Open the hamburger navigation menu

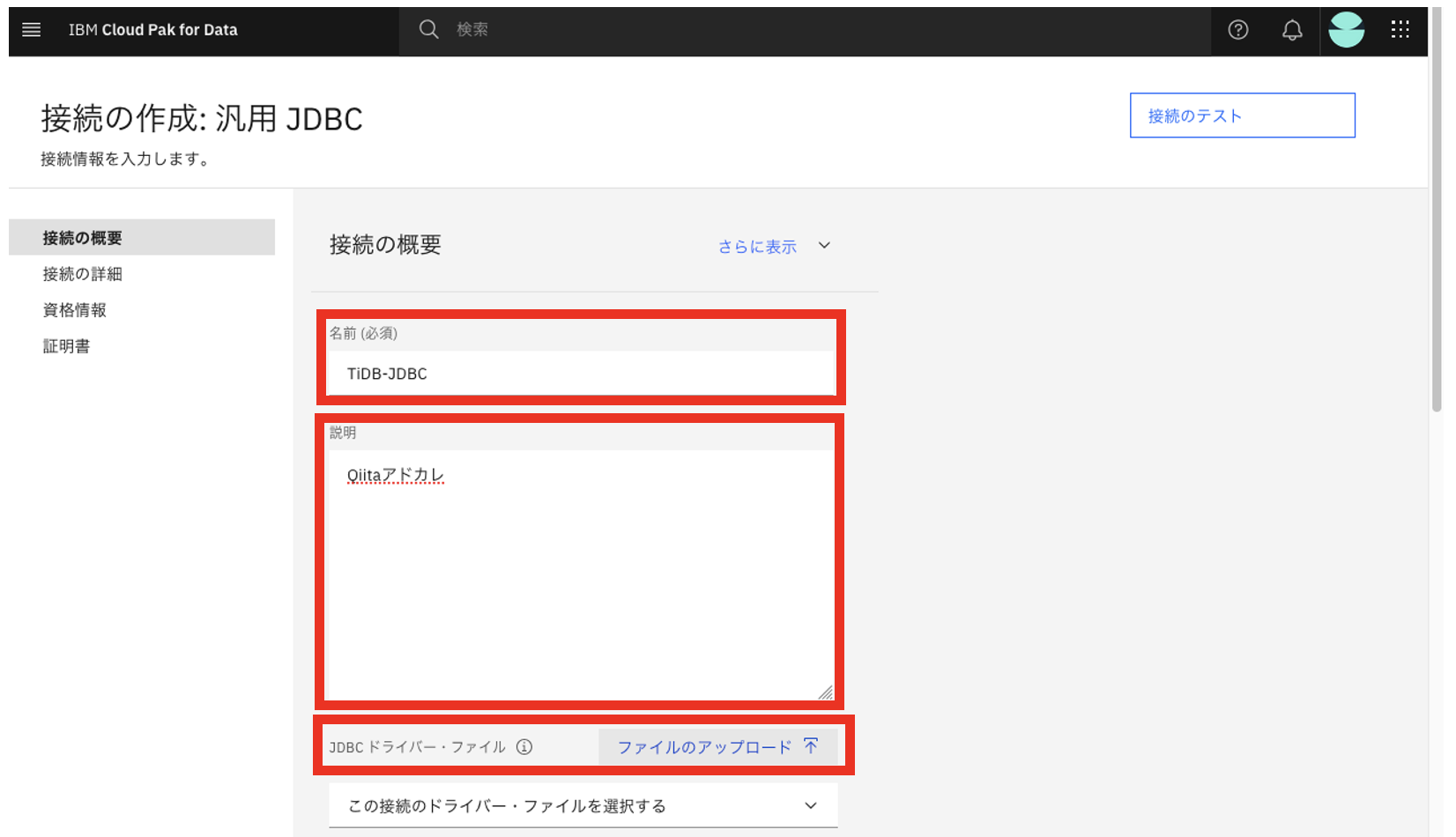31,29
